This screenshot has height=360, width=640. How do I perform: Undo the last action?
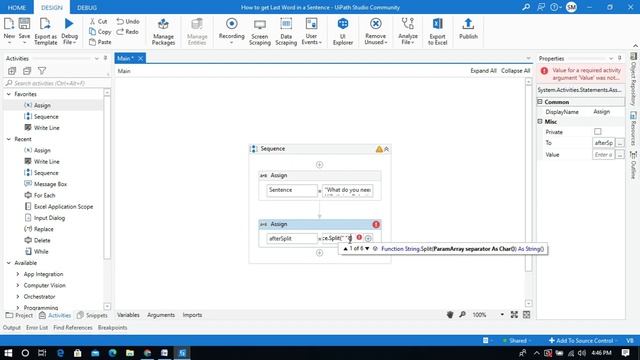[x=128, y=21]
